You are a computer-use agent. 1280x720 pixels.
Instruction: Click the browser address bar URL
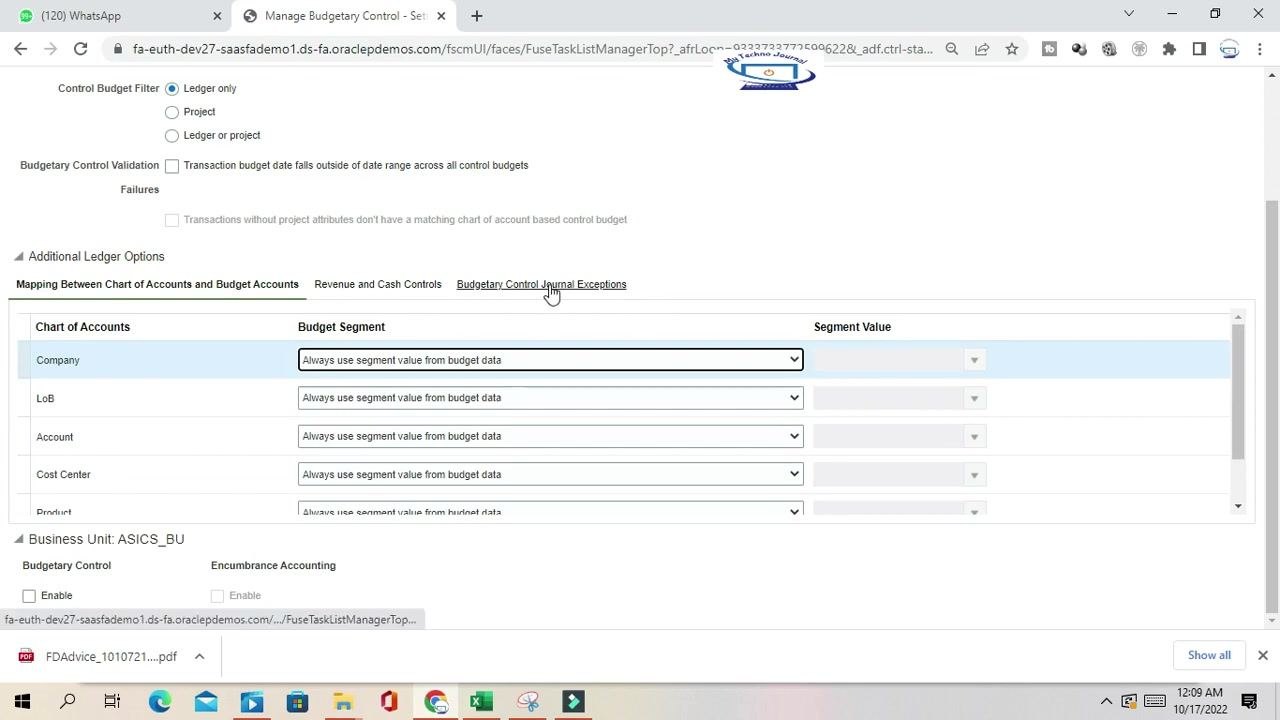pyautogui.click(x=532, y=48)
